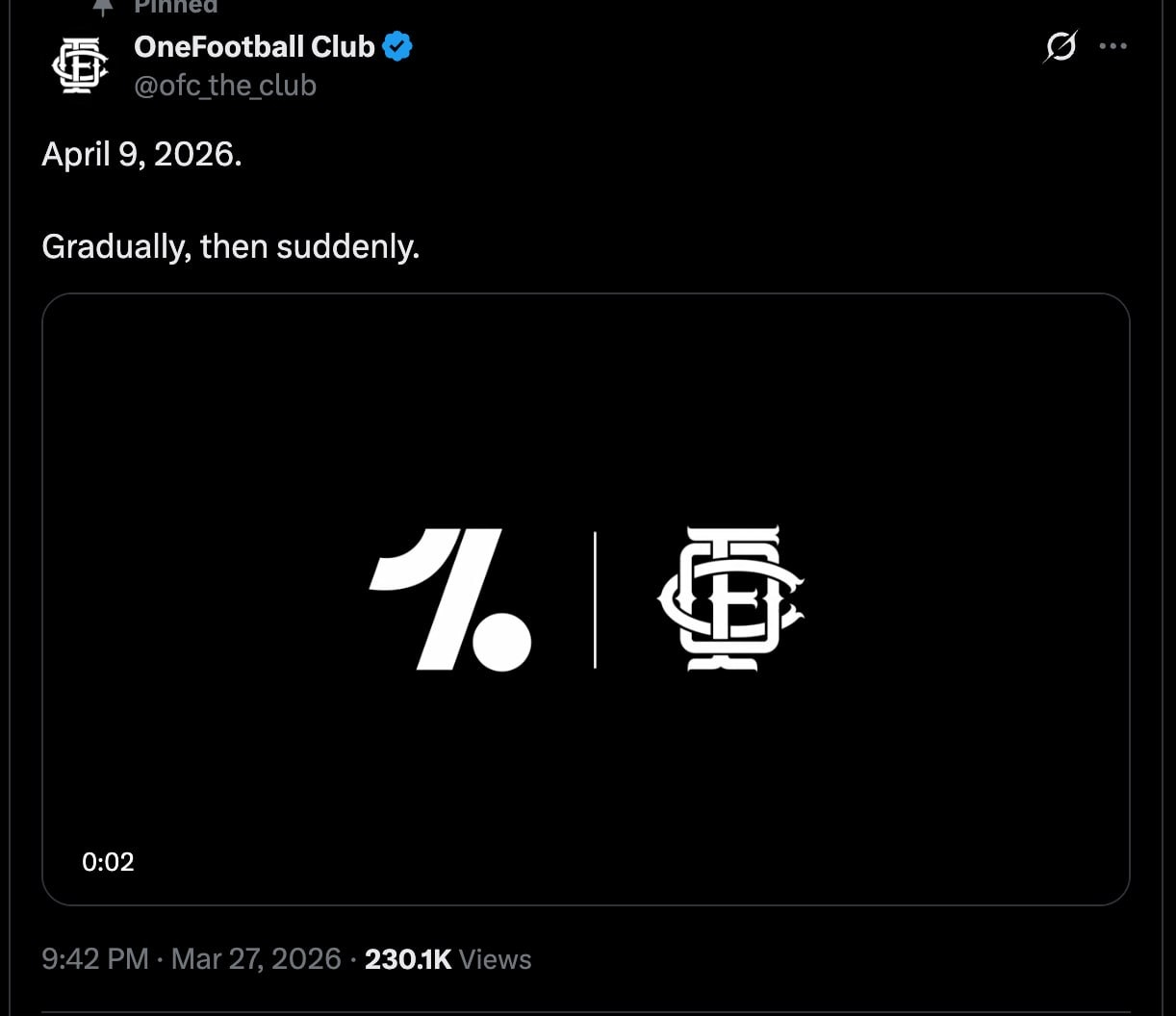Click the 0:02 video duration badge
Viewport: 1176px width, 1016px height.
point(108,862)
